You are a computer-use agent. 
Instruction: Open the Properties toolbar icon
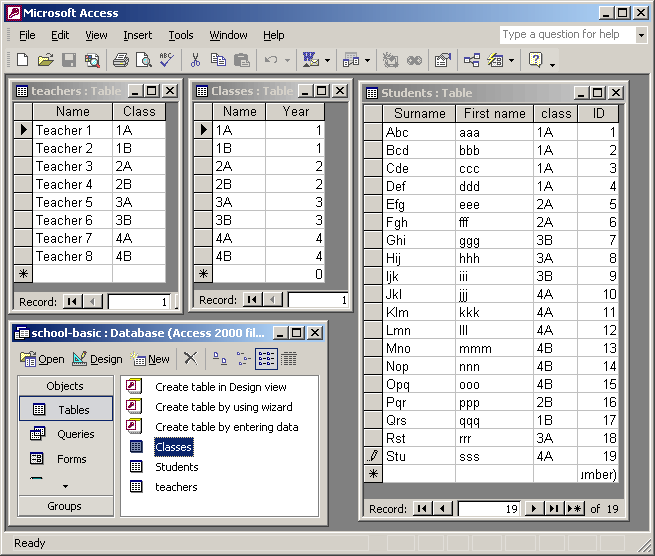(443, 60)
